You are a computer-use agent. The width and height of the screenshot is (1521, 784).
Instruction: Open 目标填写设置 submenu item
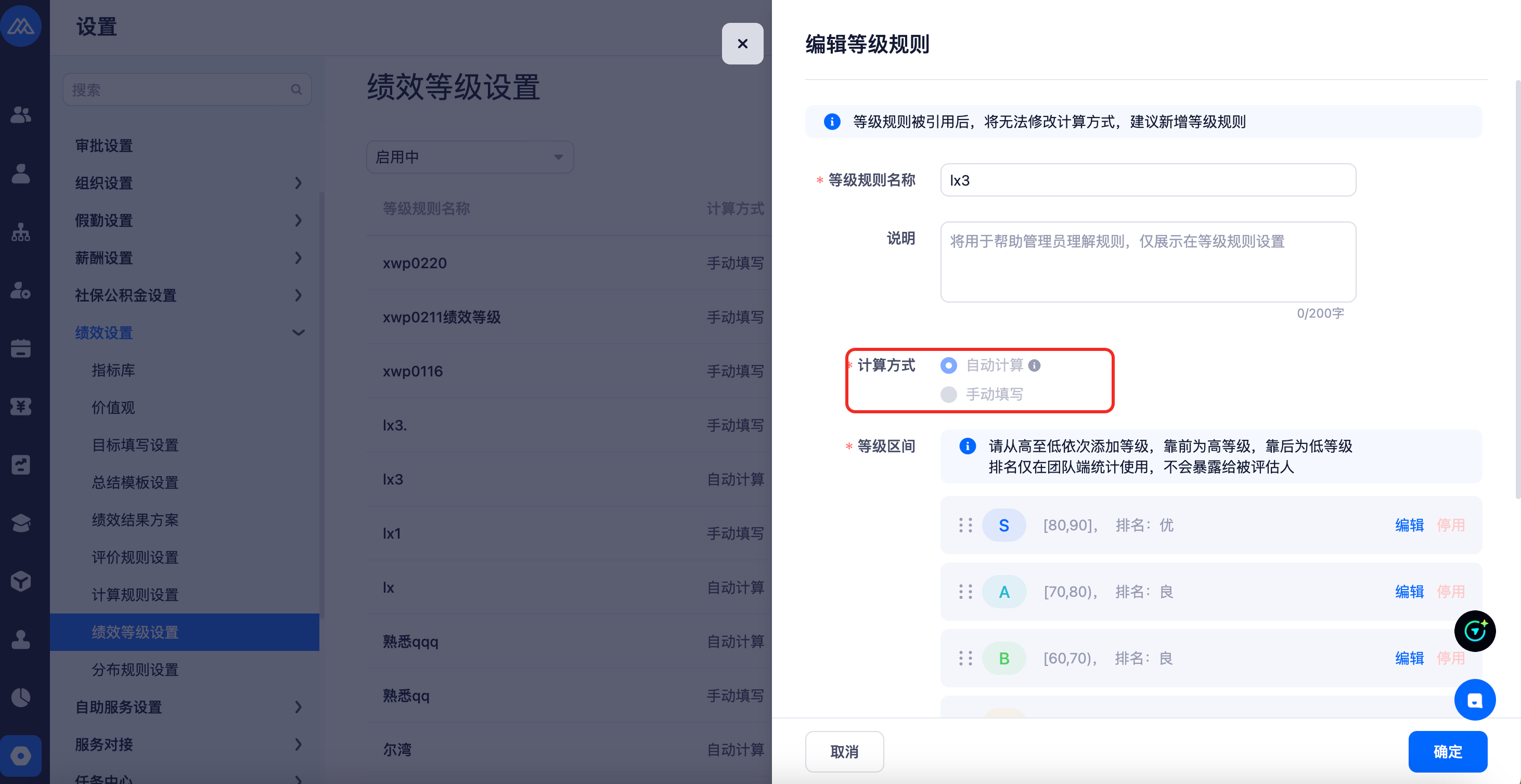(x=135, y=445)
